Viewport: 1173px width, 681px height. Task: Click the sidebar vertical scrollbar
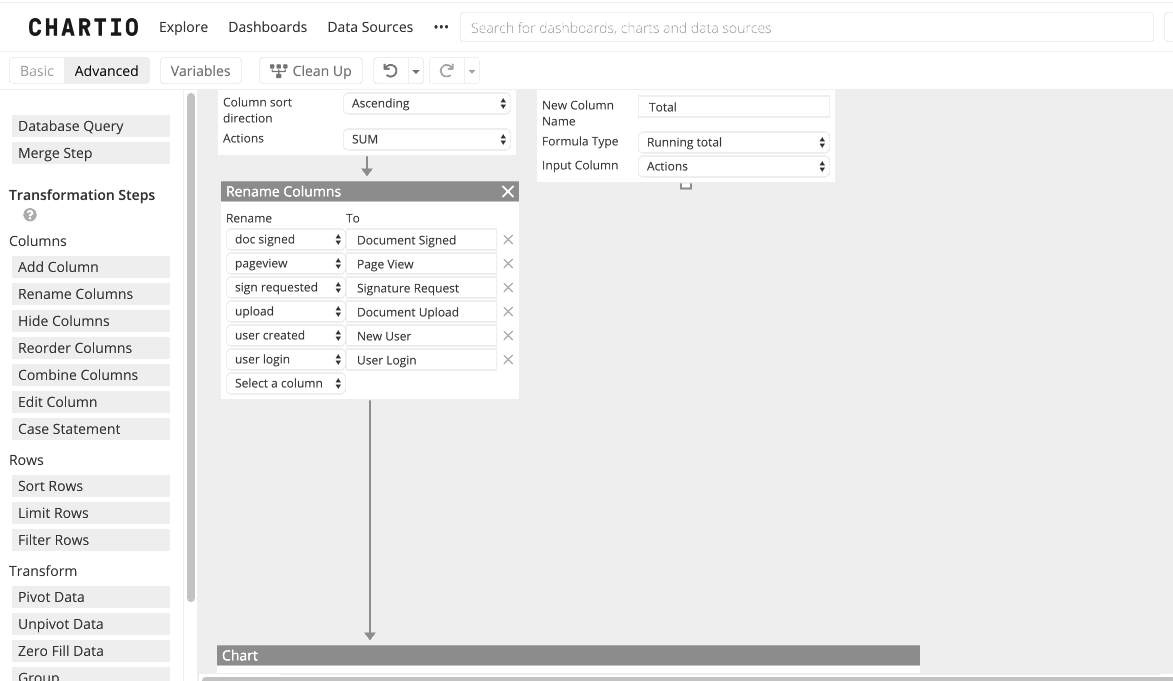(191, 347)
